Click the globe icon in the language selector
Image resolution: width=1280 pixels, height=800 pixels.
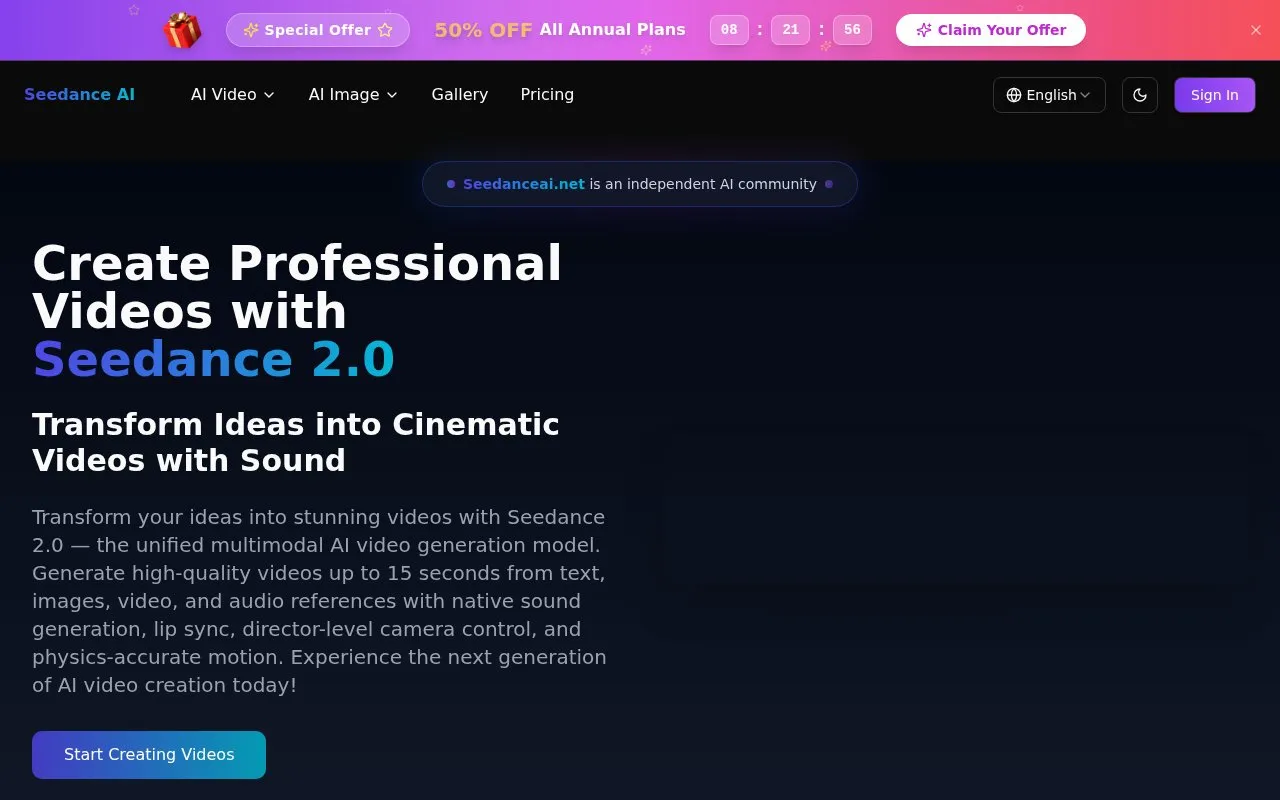tap(1014, 95)
